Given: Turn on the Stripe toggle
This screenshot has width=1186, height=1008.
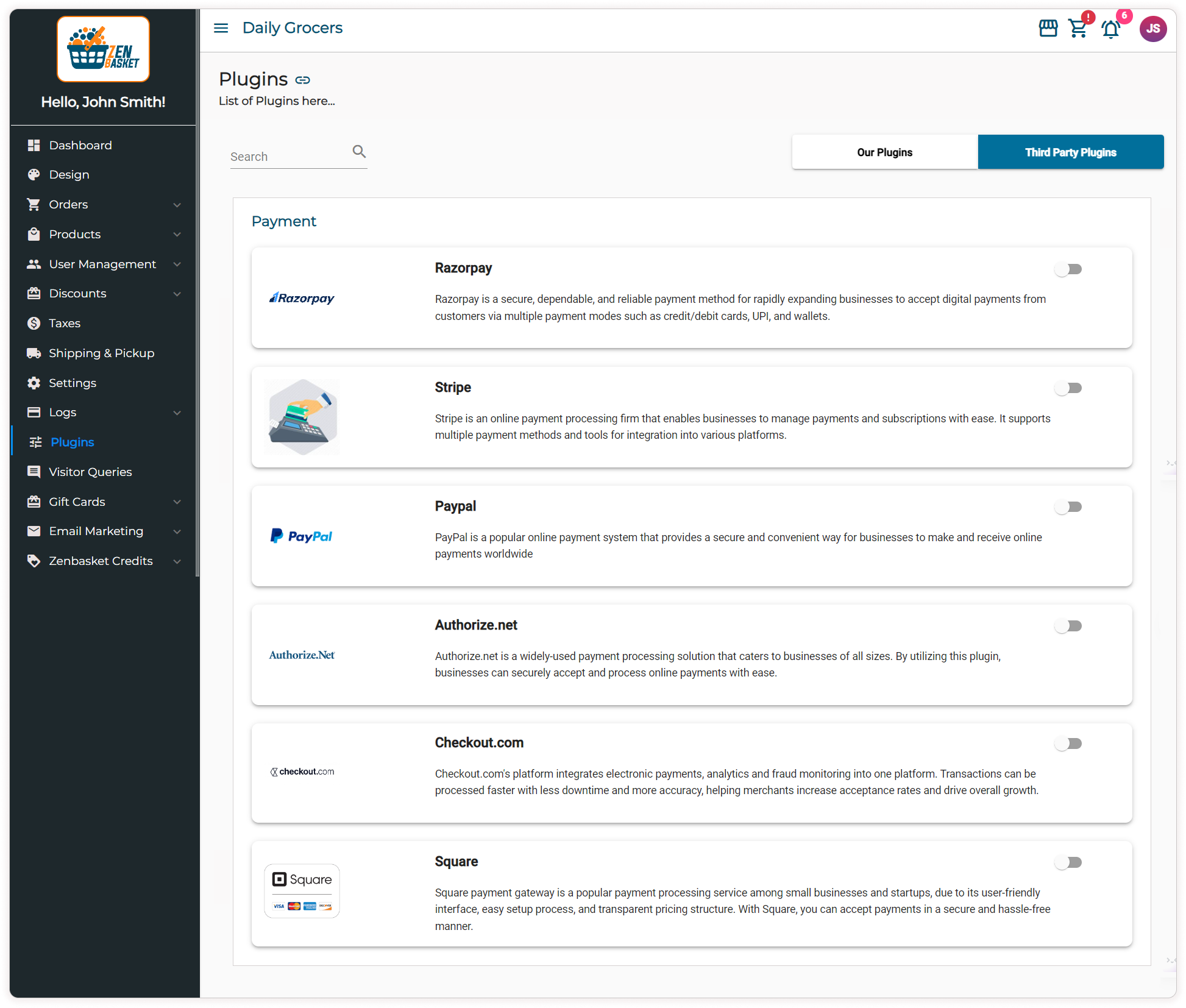Looking at the screenshot, I should [1068, 388].
